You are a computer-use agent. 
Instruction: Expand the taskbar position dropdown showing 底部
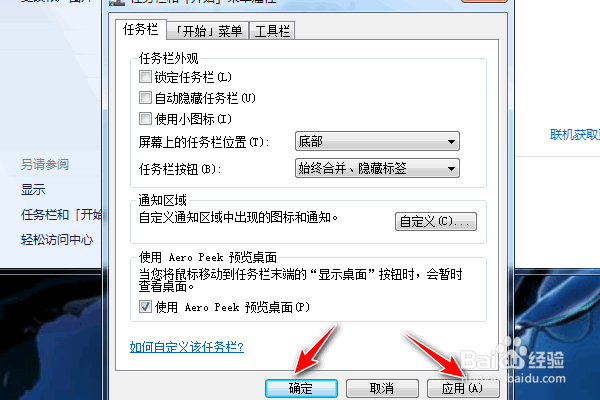(377, 142)
